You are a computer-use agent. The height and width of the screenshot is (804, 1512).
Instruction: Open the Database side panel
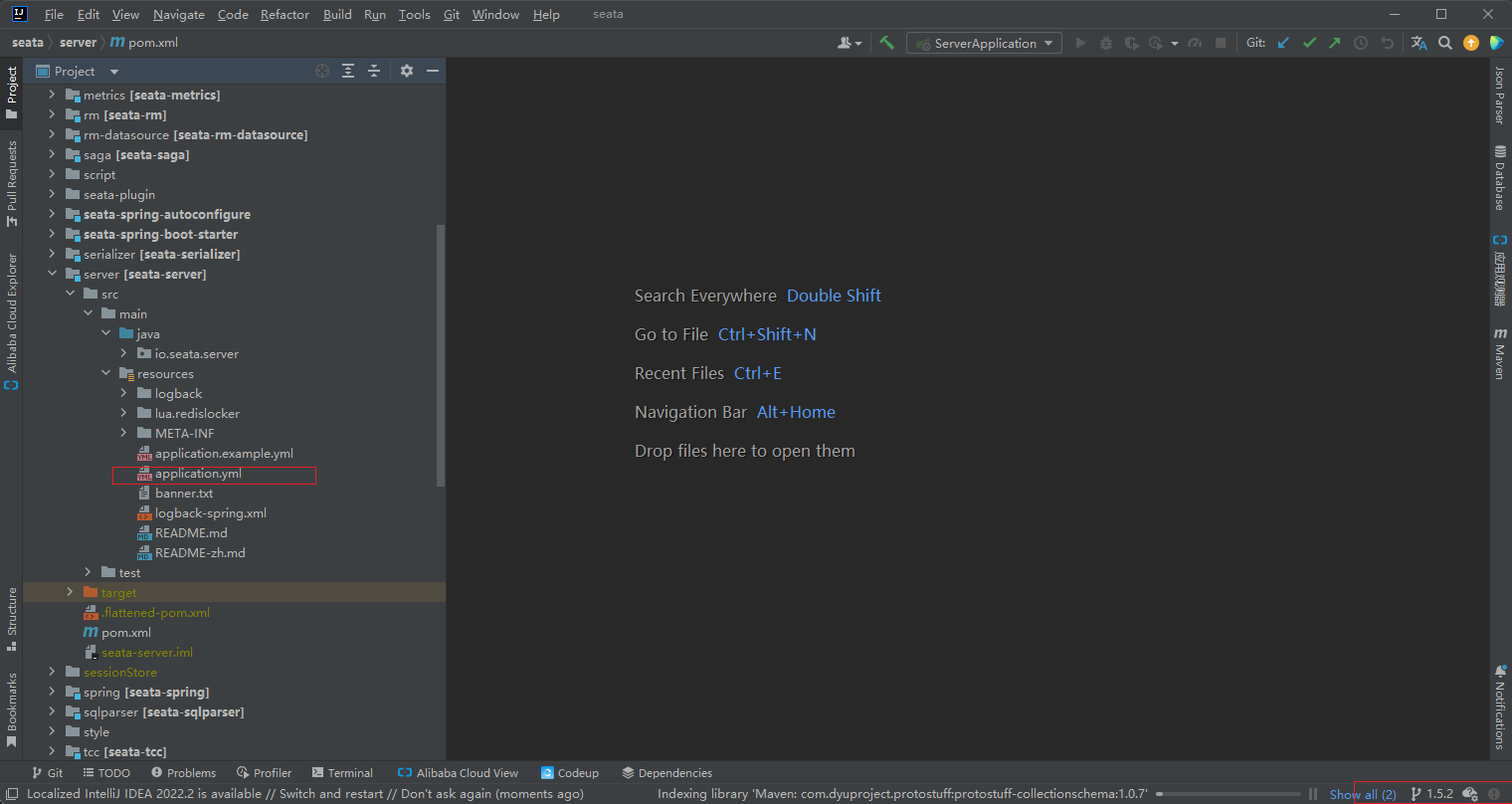[1500, 178]
